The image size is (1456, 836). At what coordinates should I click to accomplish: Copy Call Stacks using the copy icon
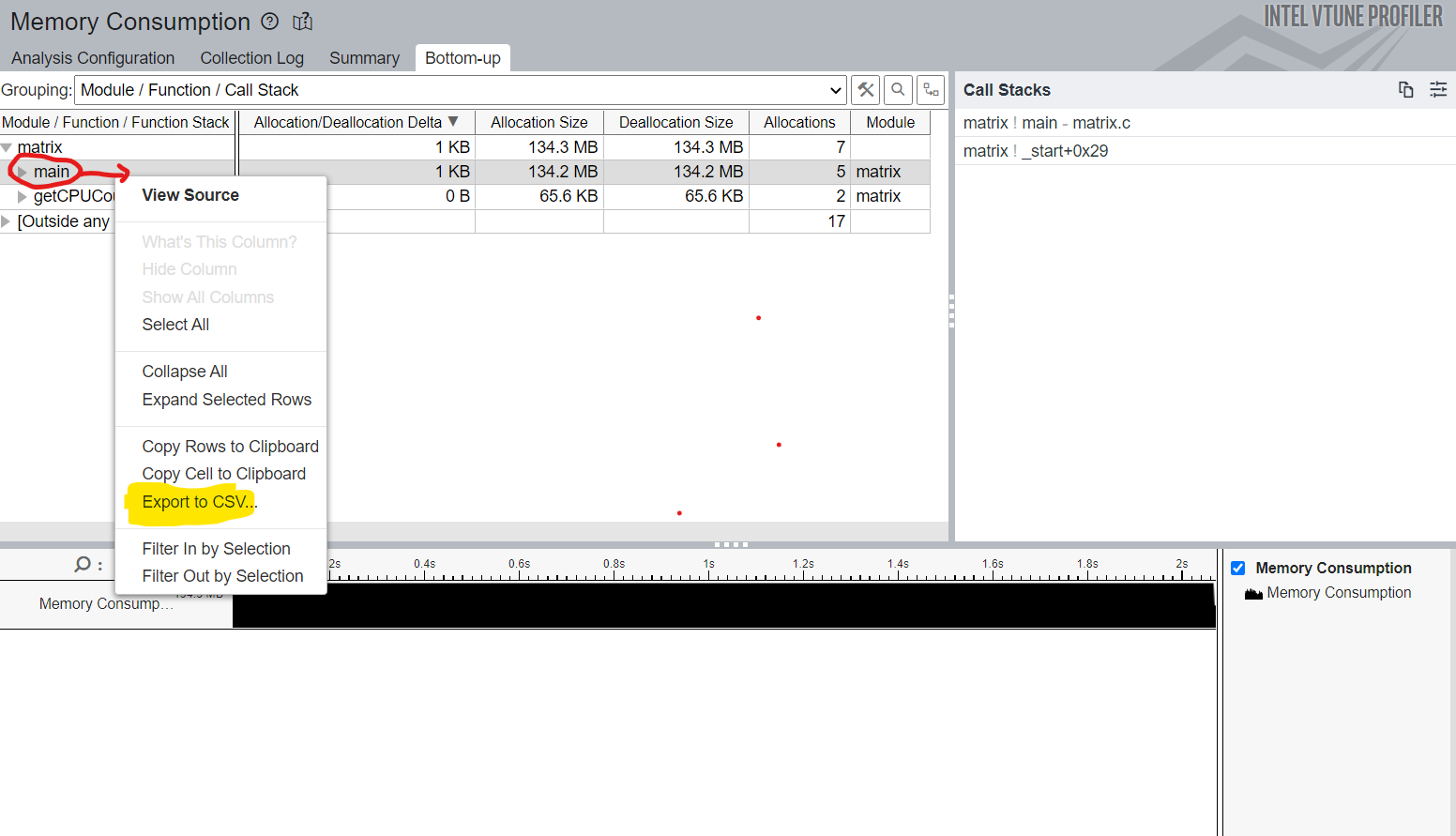coord(1406,89)
